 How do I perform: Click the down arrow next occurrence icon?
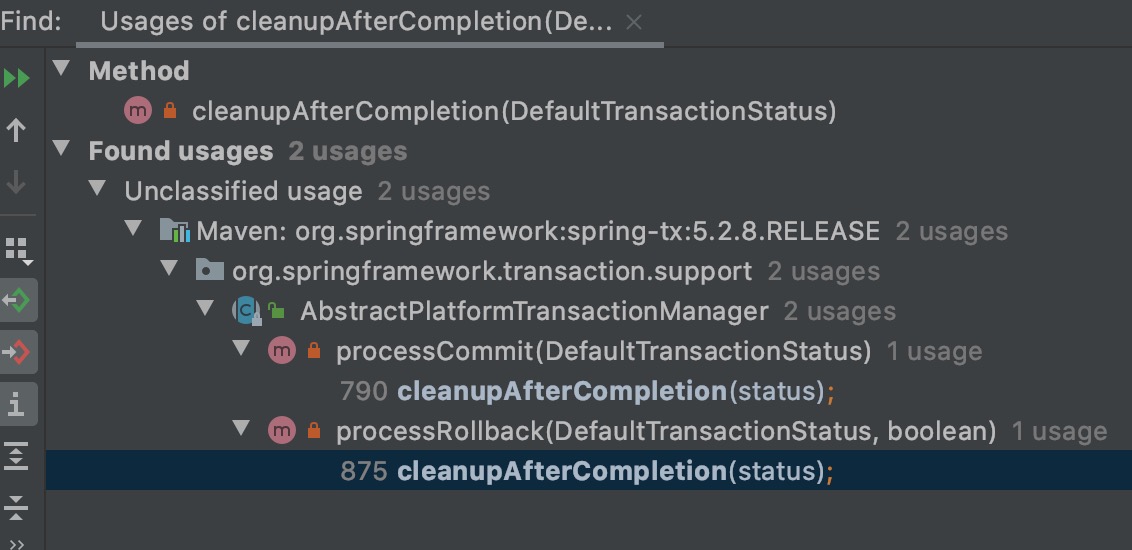(17, 182)
